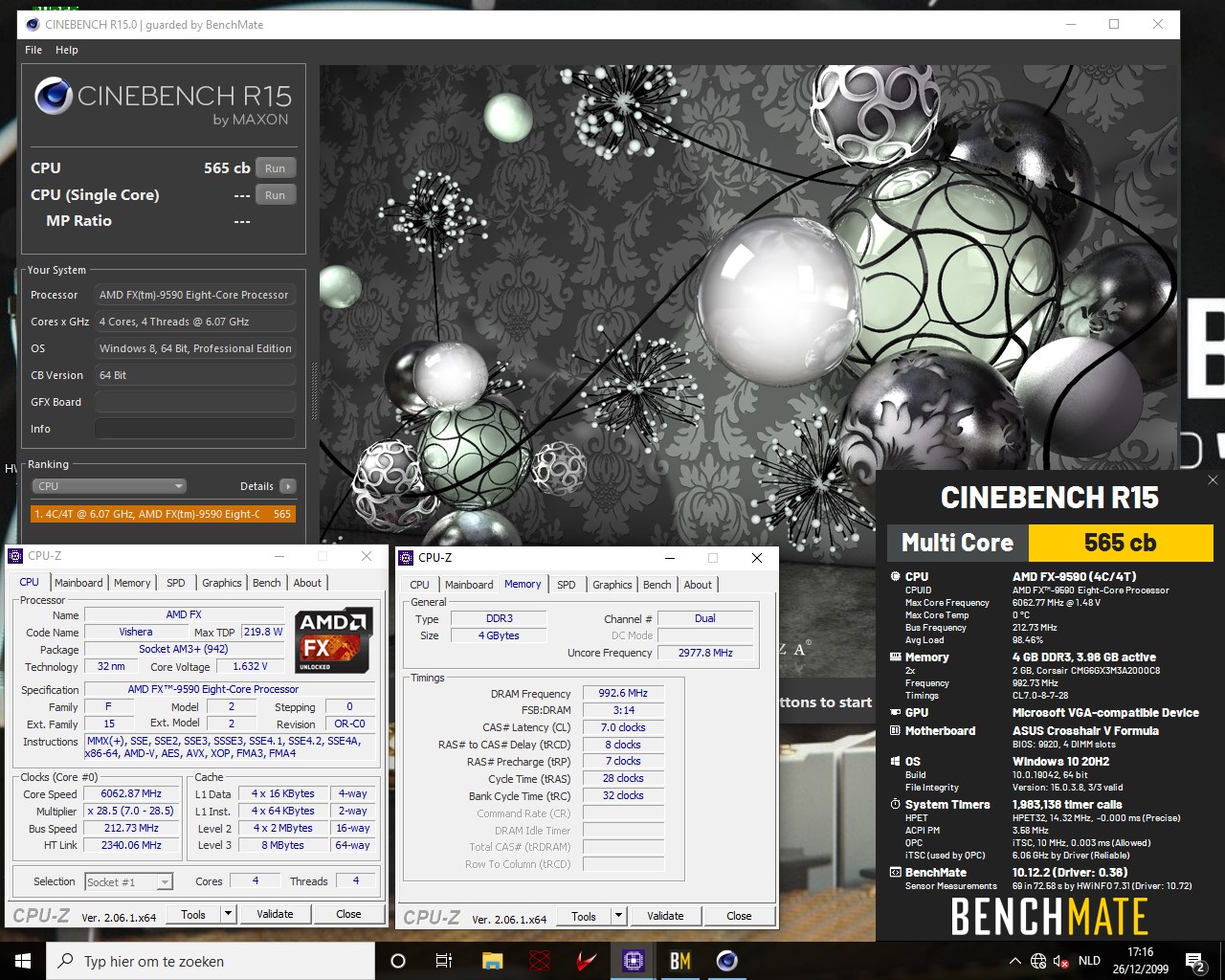Image resolution: width=1225 pixels, height=980 pixels.
Task: Open the Help menu in Cinebench
Action: tap(67, 50)
